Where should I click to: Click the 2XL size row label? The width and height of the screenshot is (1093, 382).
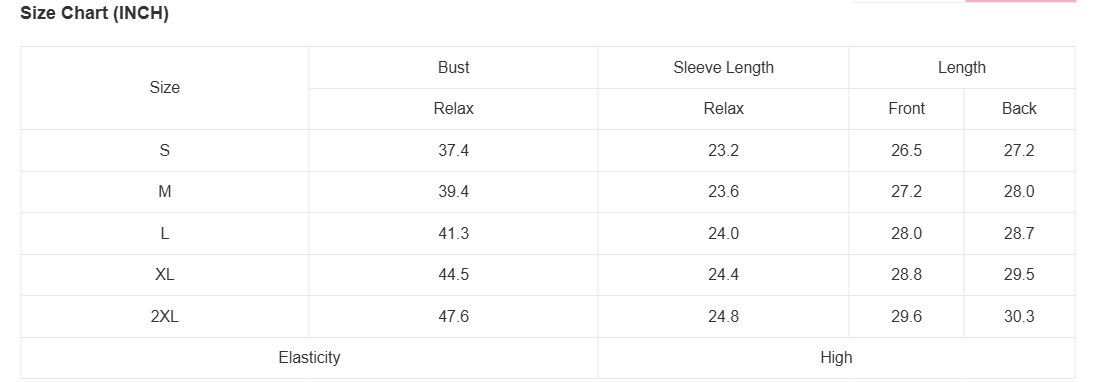click(165, 316)
